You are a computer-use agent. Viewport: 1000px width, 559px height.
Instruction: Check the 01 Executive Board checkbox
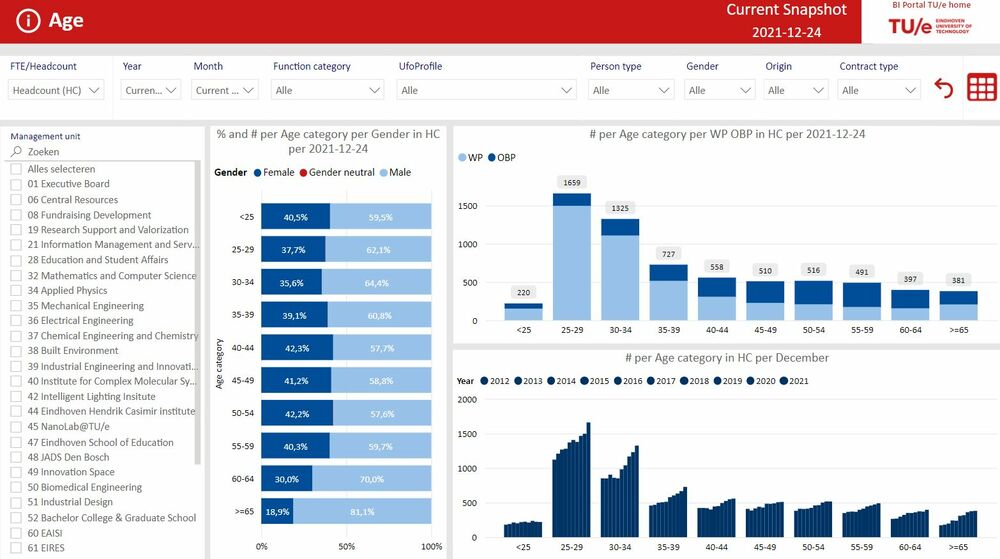pos(16,184)
